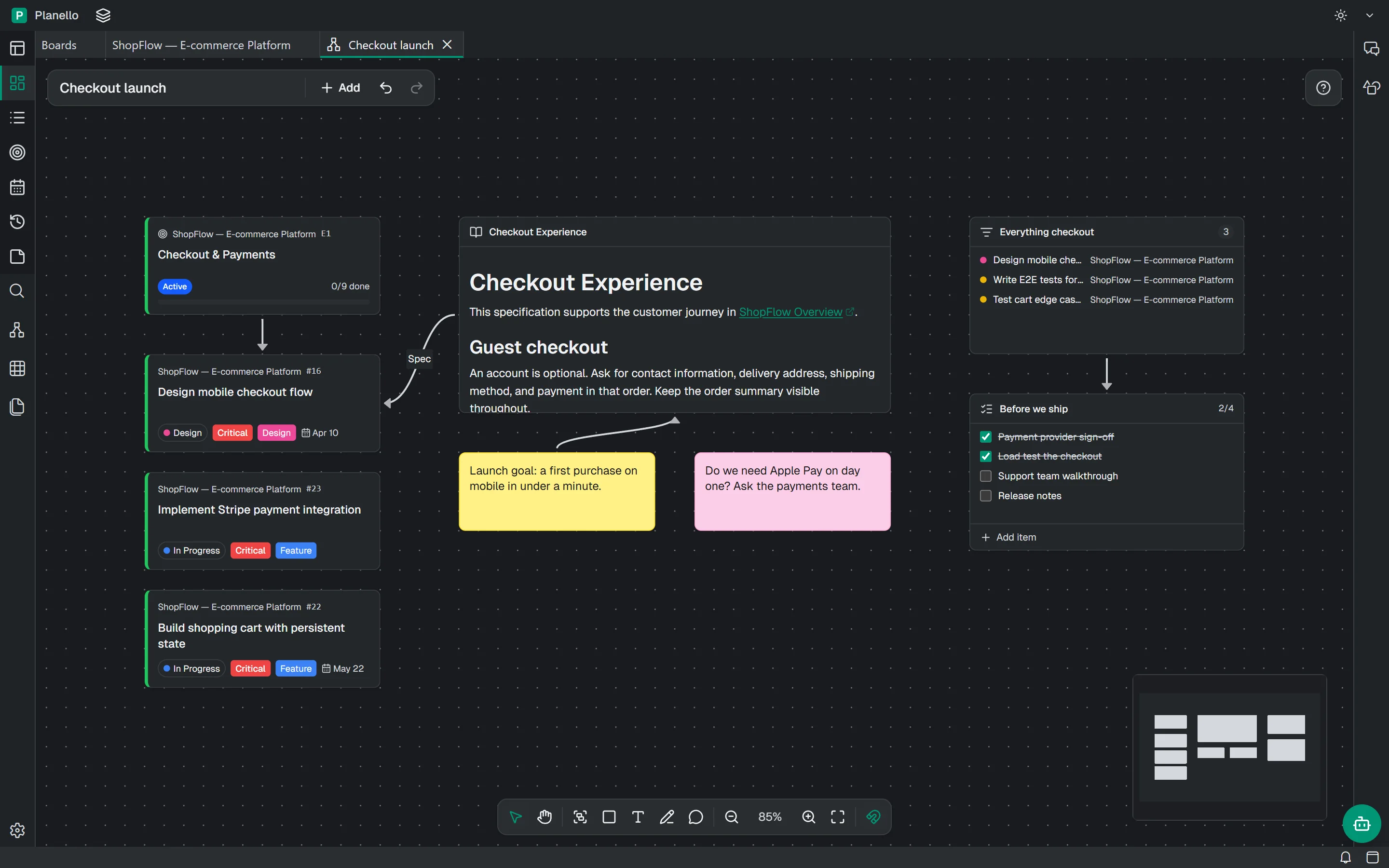The height and width of the screenshot is (868, 1389).
Task: Click Add item in Before we ship
Action: point(1009,537)
